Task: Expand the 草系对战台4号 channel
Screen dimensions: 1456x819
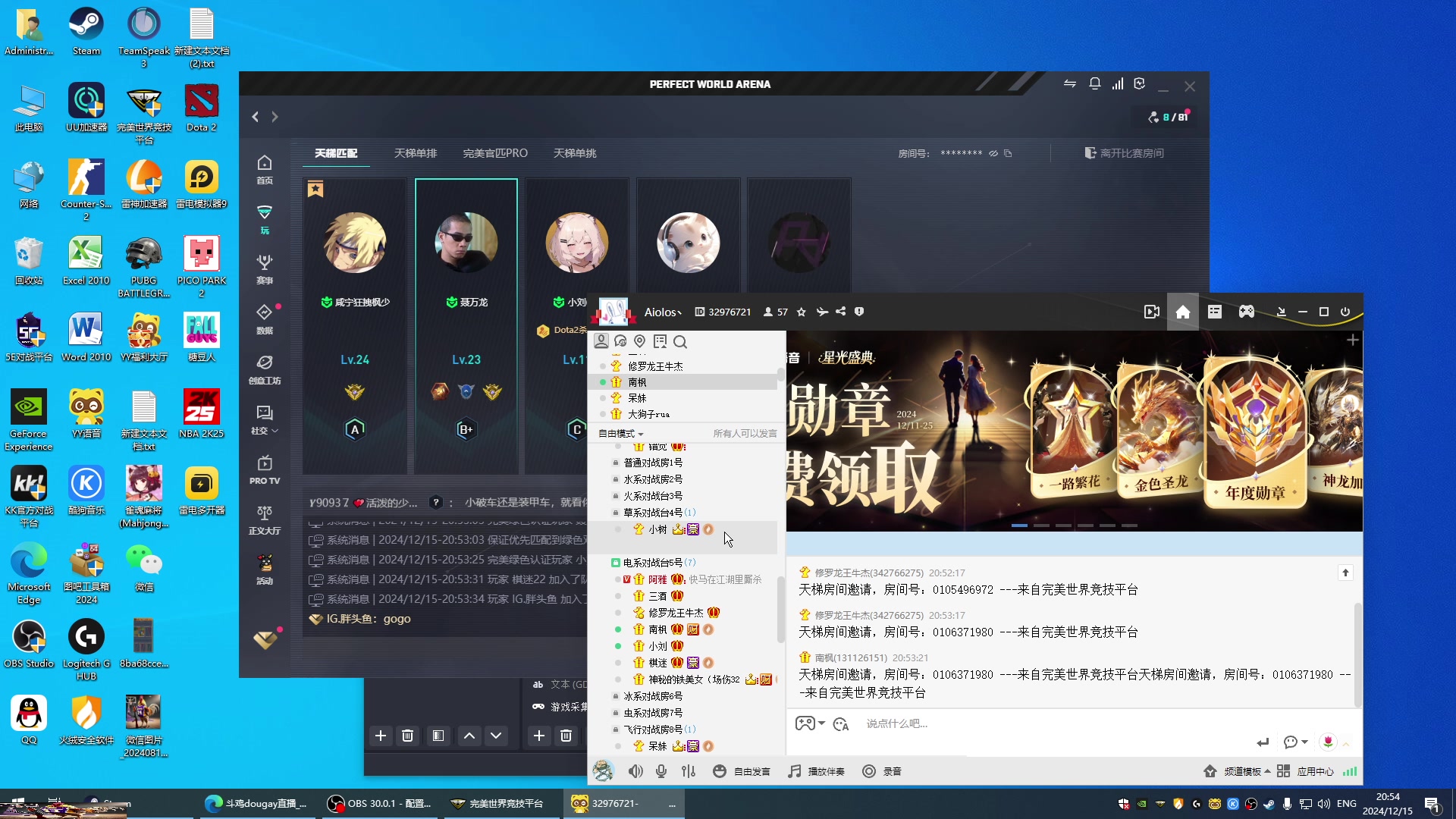Action: click(652, 513)
